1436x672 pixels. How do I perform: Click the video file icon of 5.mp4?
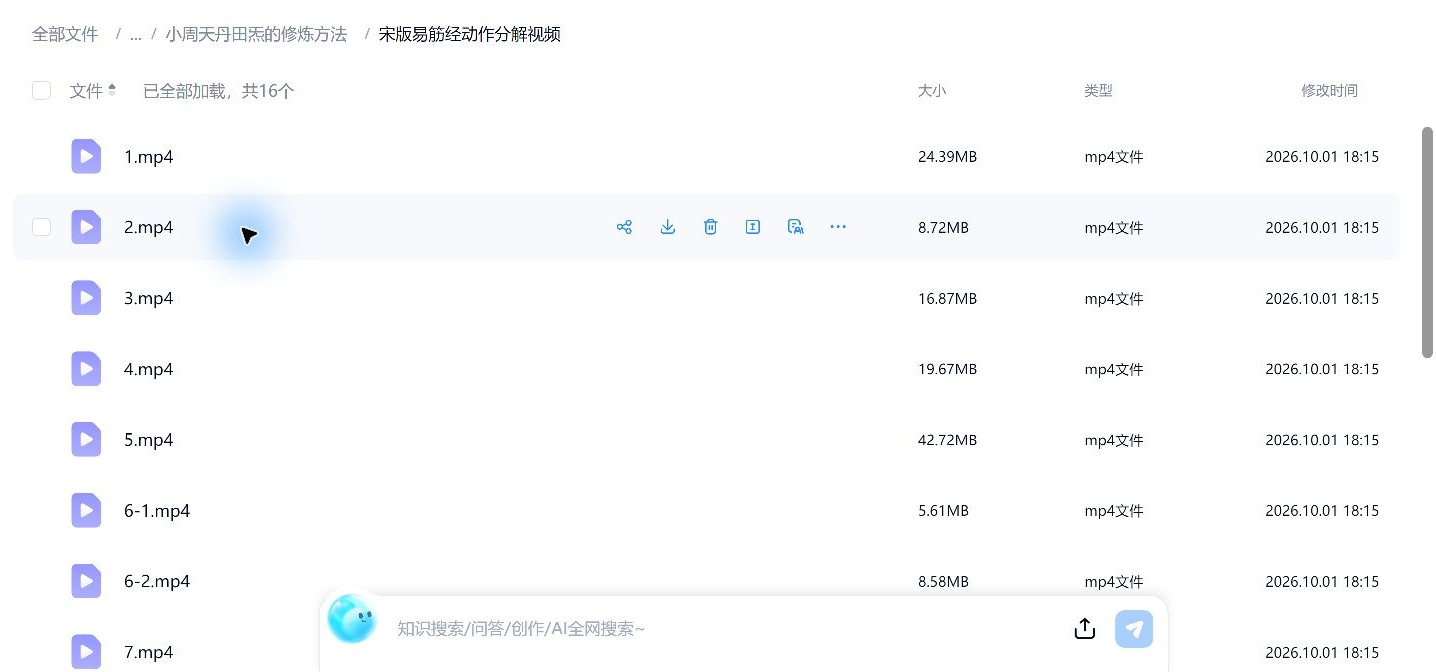coord(86,440)
